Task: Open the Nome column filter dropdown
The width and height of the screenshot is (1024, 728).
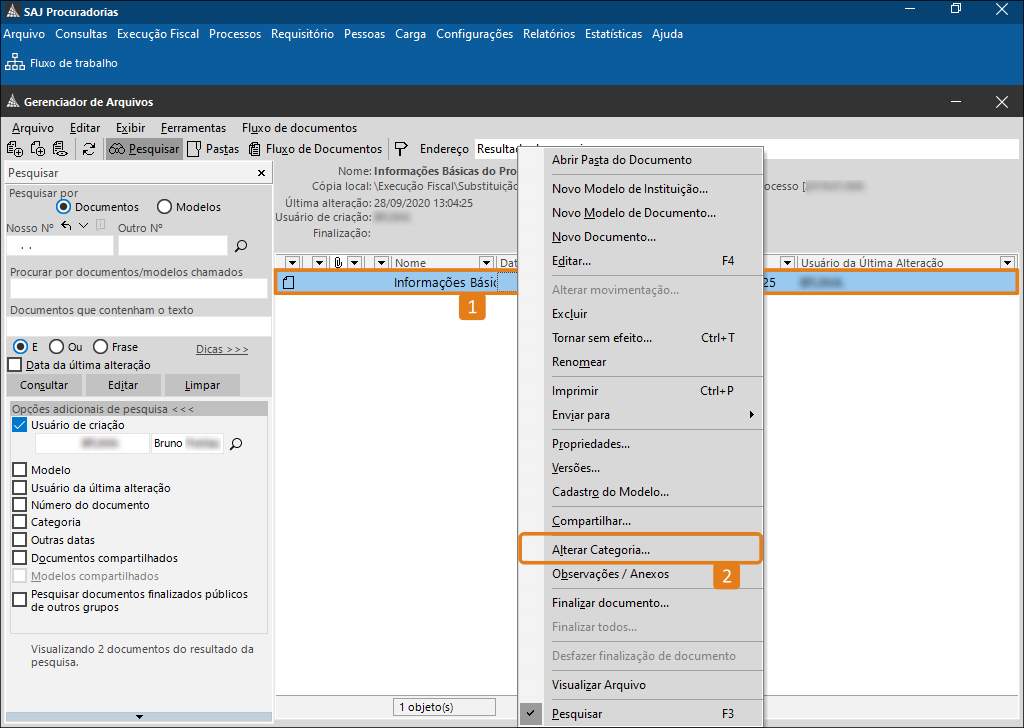Action: coord(383,263)
